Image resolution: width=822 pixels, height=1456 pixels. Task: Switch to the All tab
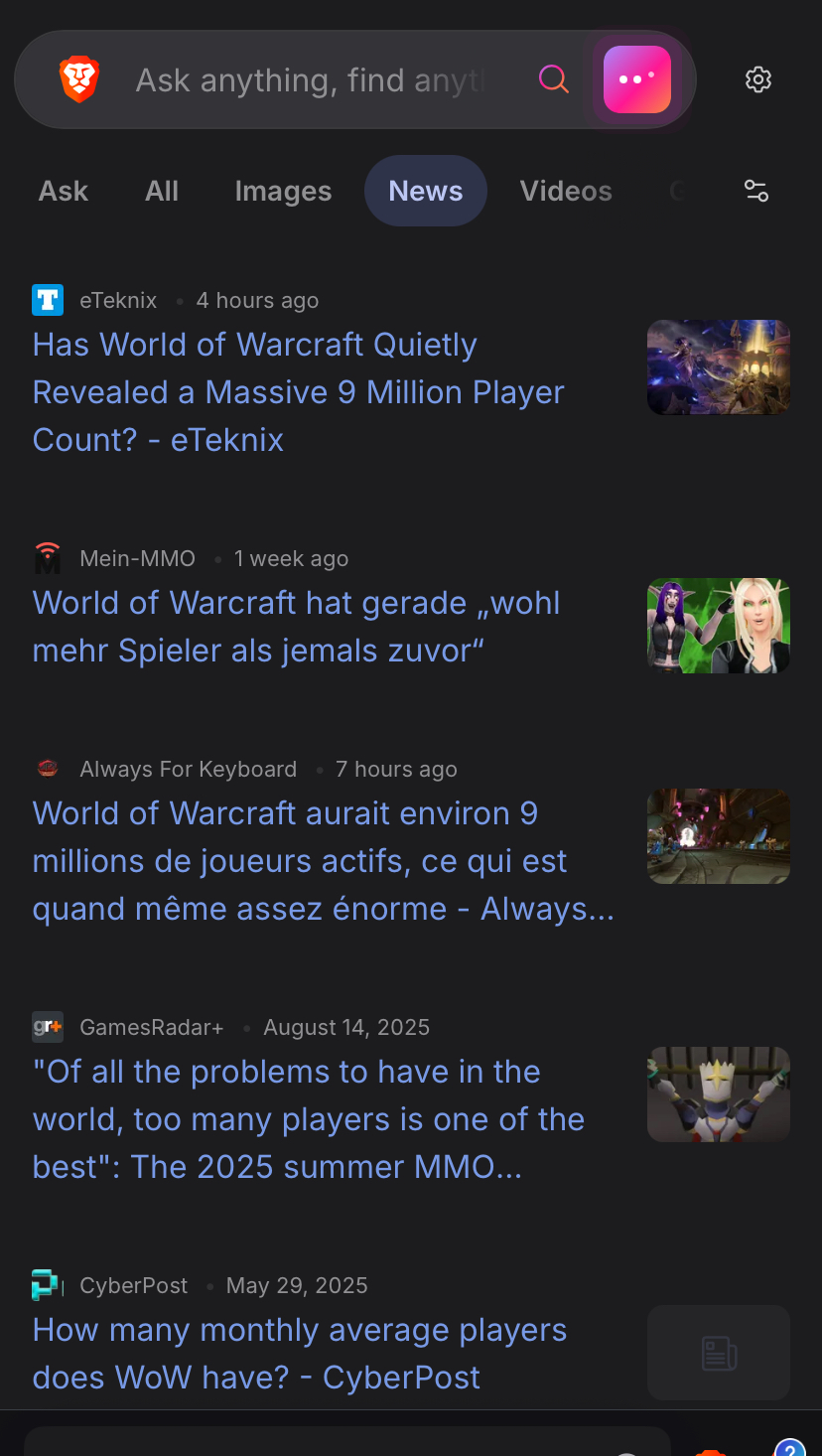pos(162,191)
